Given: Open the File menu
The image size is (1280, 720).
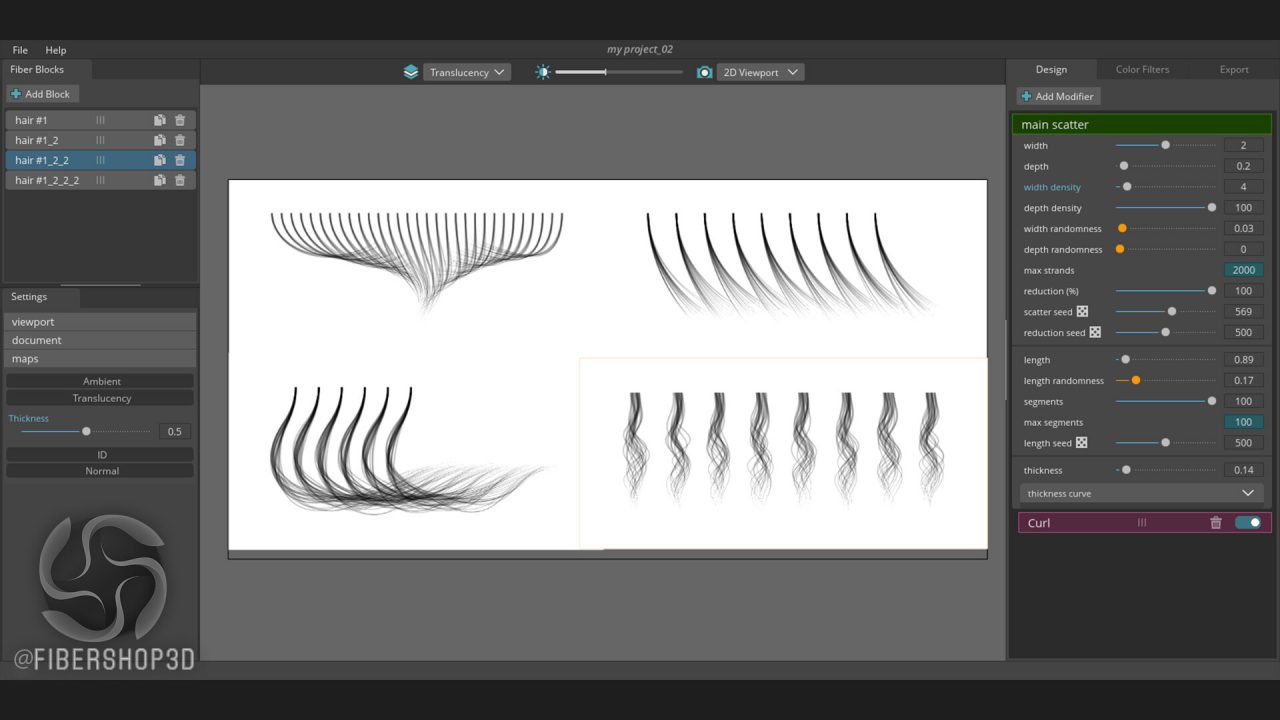Looking at the screenshot, I should pyautogui.click(x=20, y=50).
